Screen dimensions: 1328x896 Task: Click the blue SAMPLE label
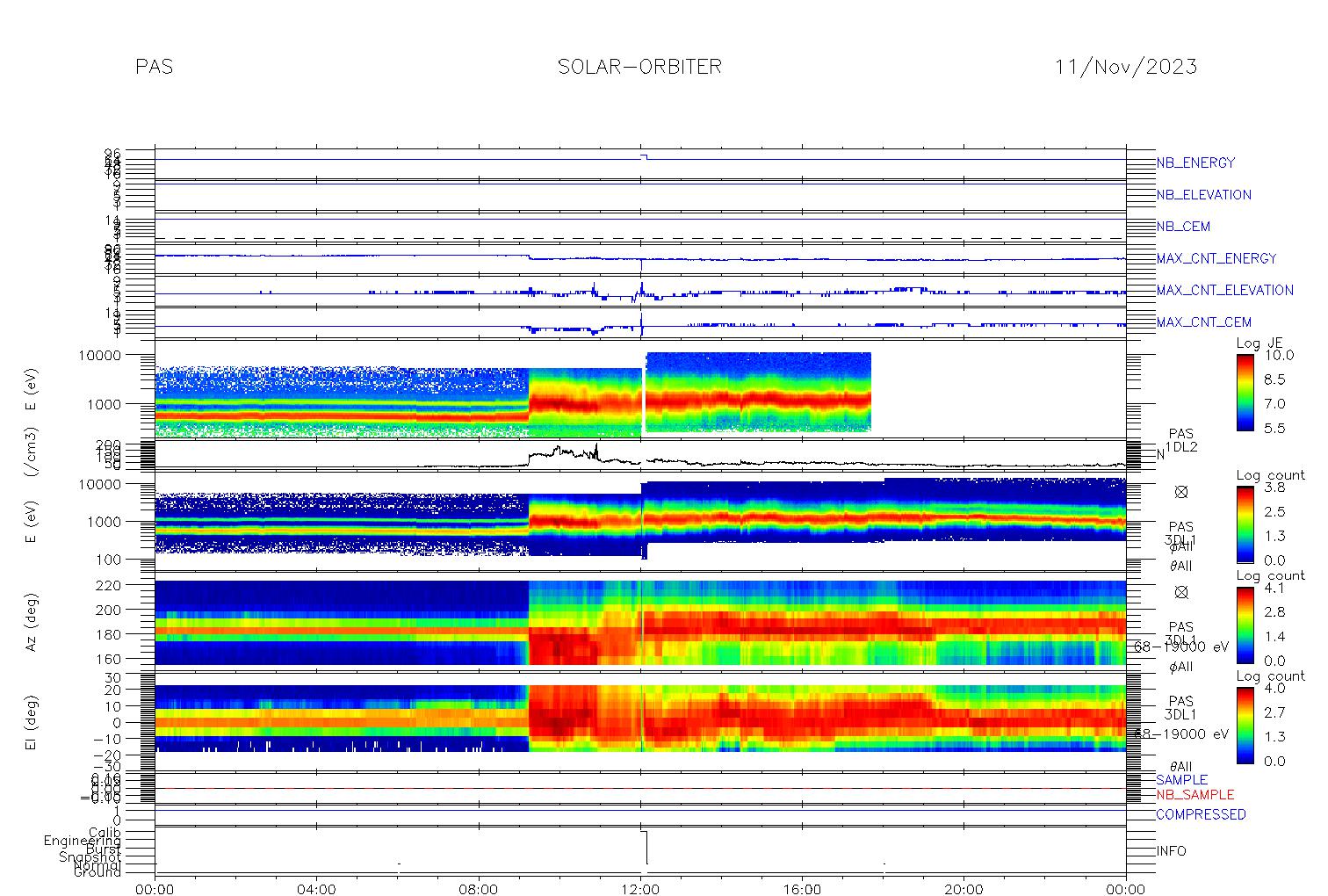(x=1181, y=780)
